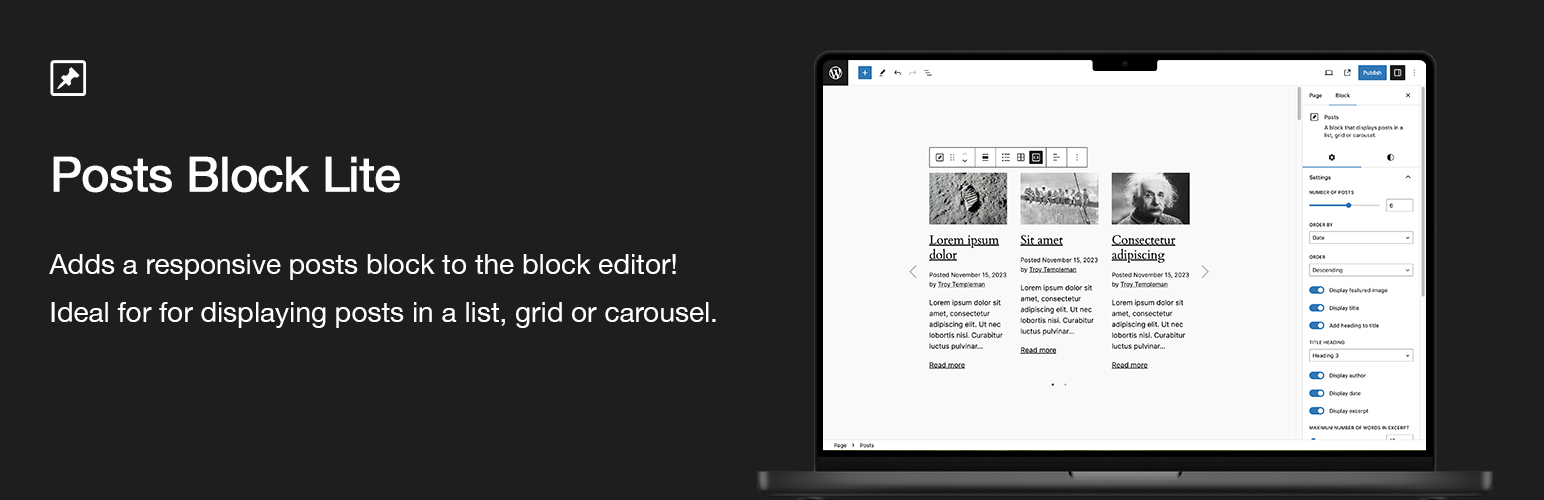Click the Publish button
Image resolution: width=1544 pixels, height=500 pixels.
(x=1372, y=73)
